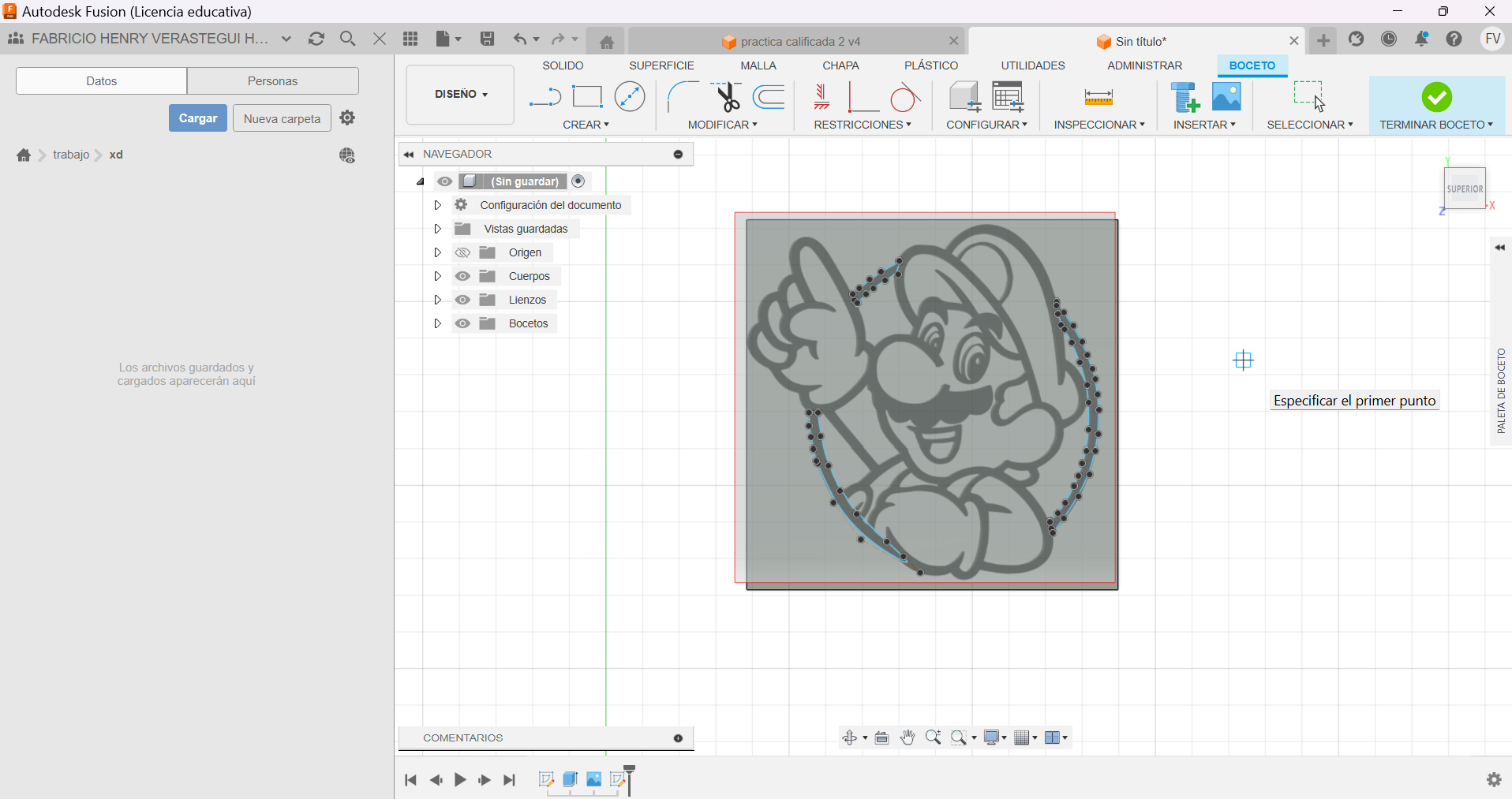Viewport: 1512px width, 799px height.
Task: Expand Configuración del documento node
Action: (437, 205)
